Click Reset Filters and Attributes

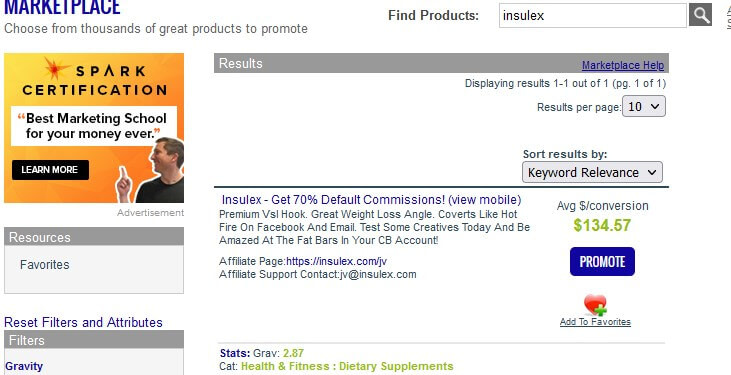coord(83,322)
